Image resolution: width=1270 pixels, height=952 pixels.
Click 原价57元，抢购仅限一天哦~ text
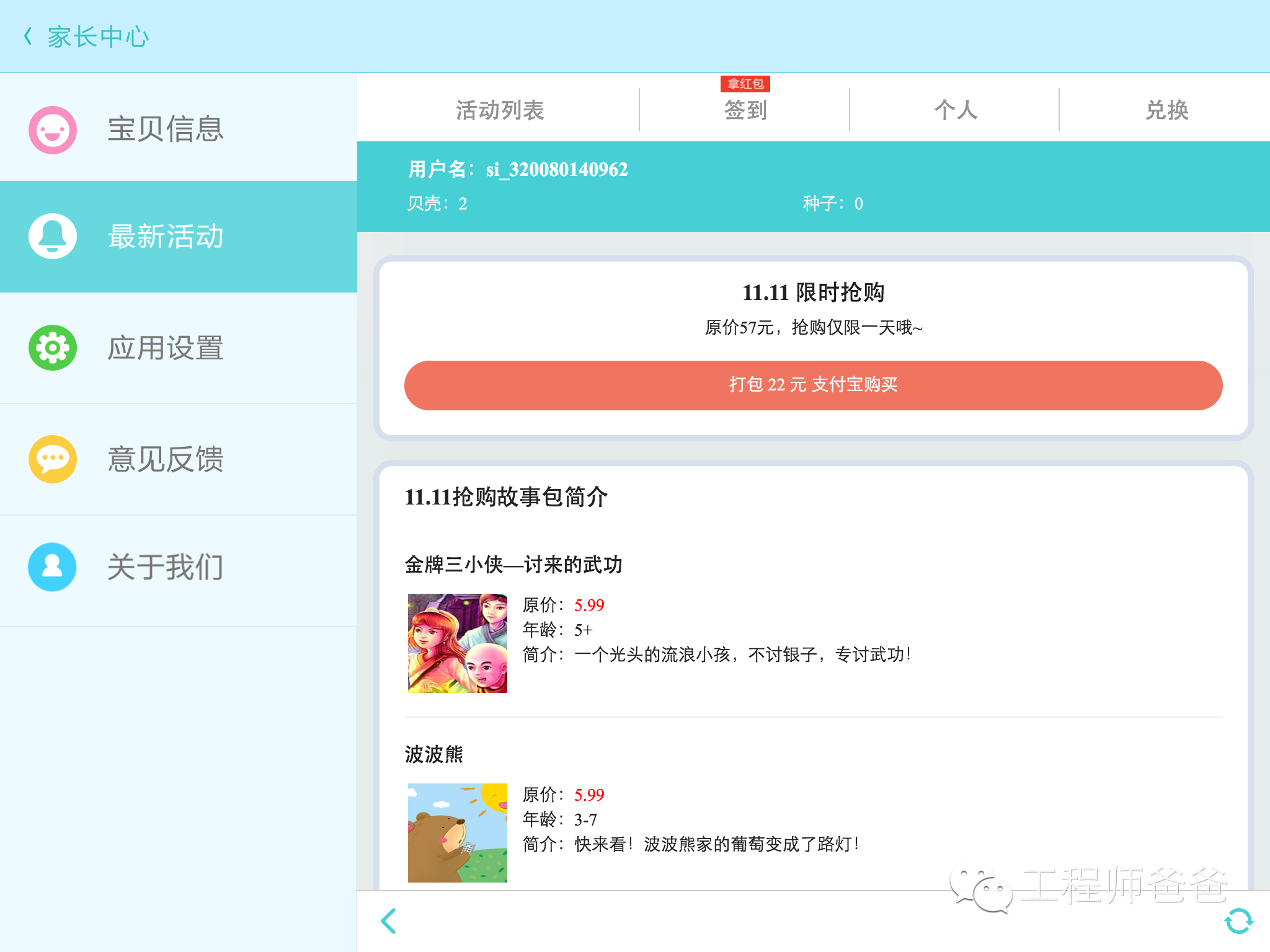pyautogui.click(x=813, y=327)
